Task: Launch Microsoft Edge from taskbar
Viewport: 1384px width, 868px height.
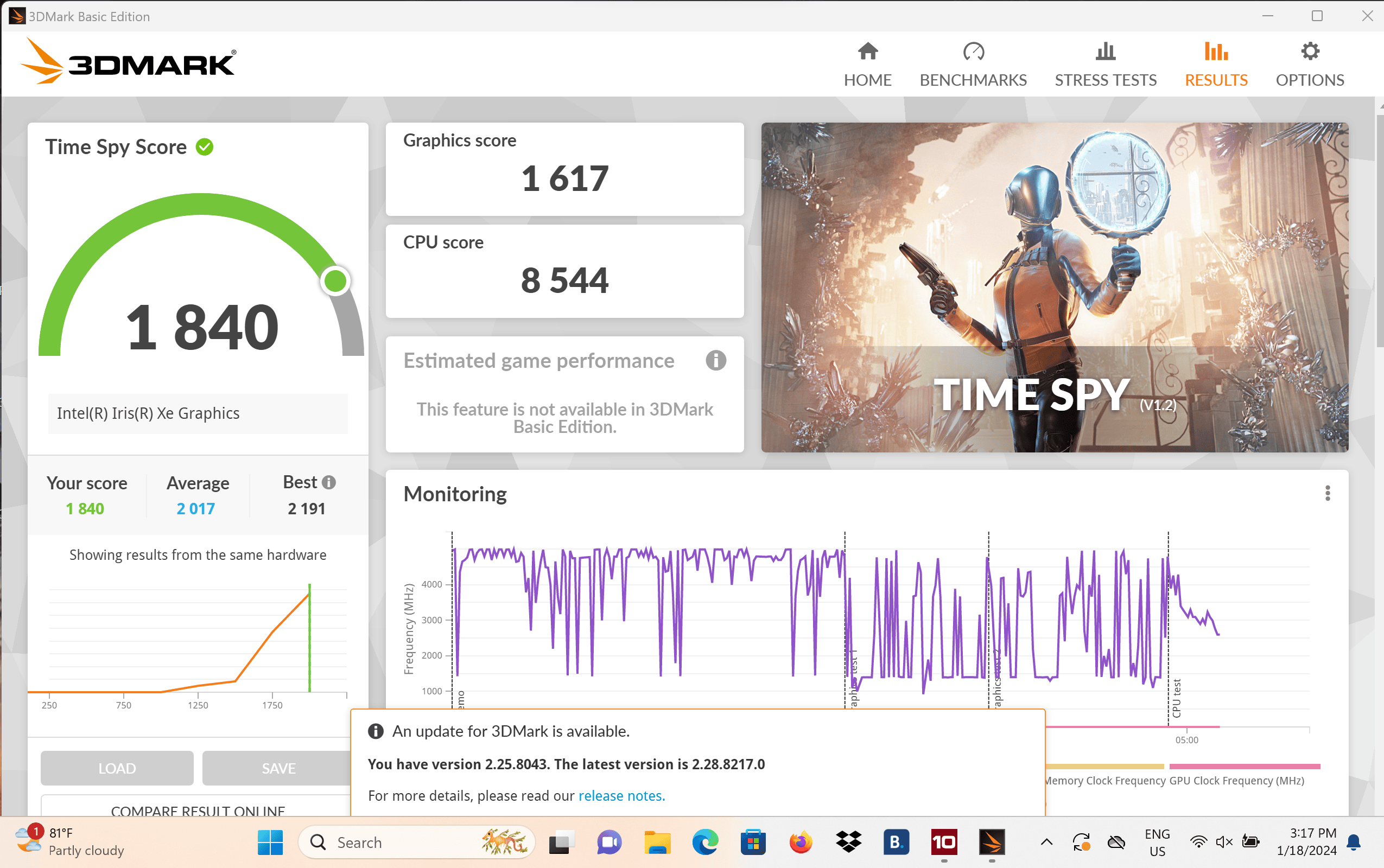Action: pos(705,842)
